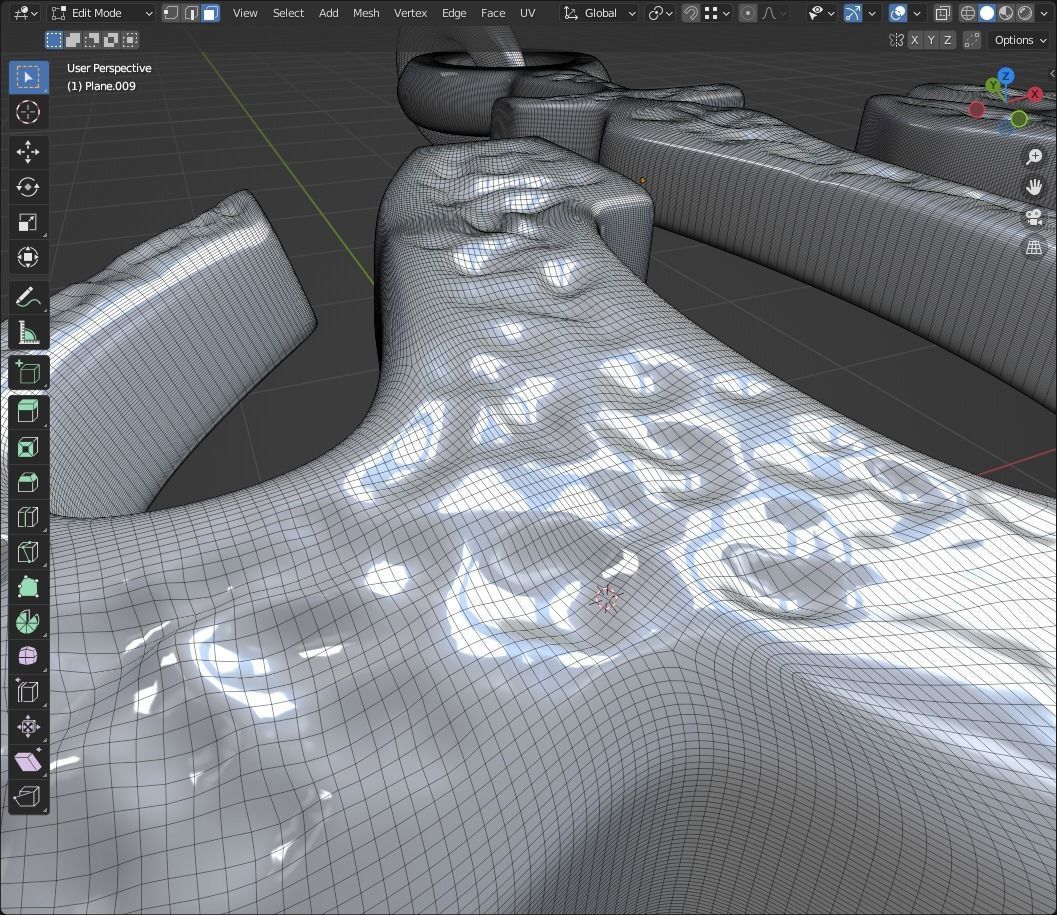Select the Inset Faces tool
This screenshot has height=915, width=1057.
[x=28, y=447]
